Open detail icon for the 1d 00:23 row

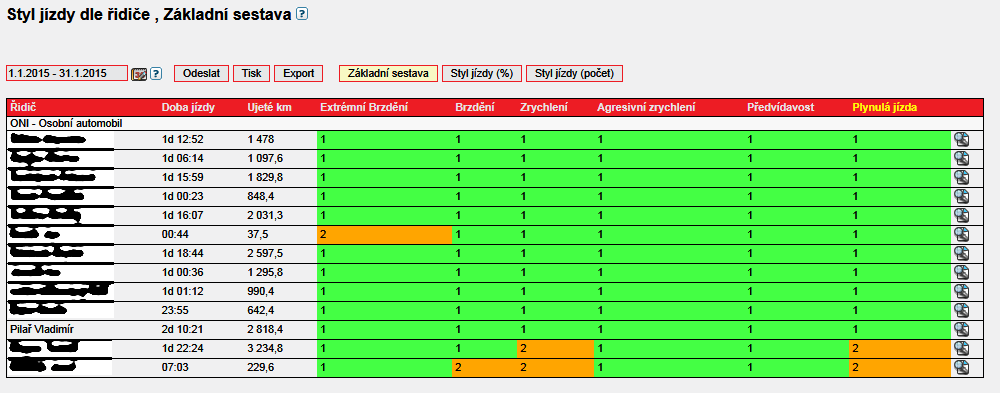coord(961,196)
